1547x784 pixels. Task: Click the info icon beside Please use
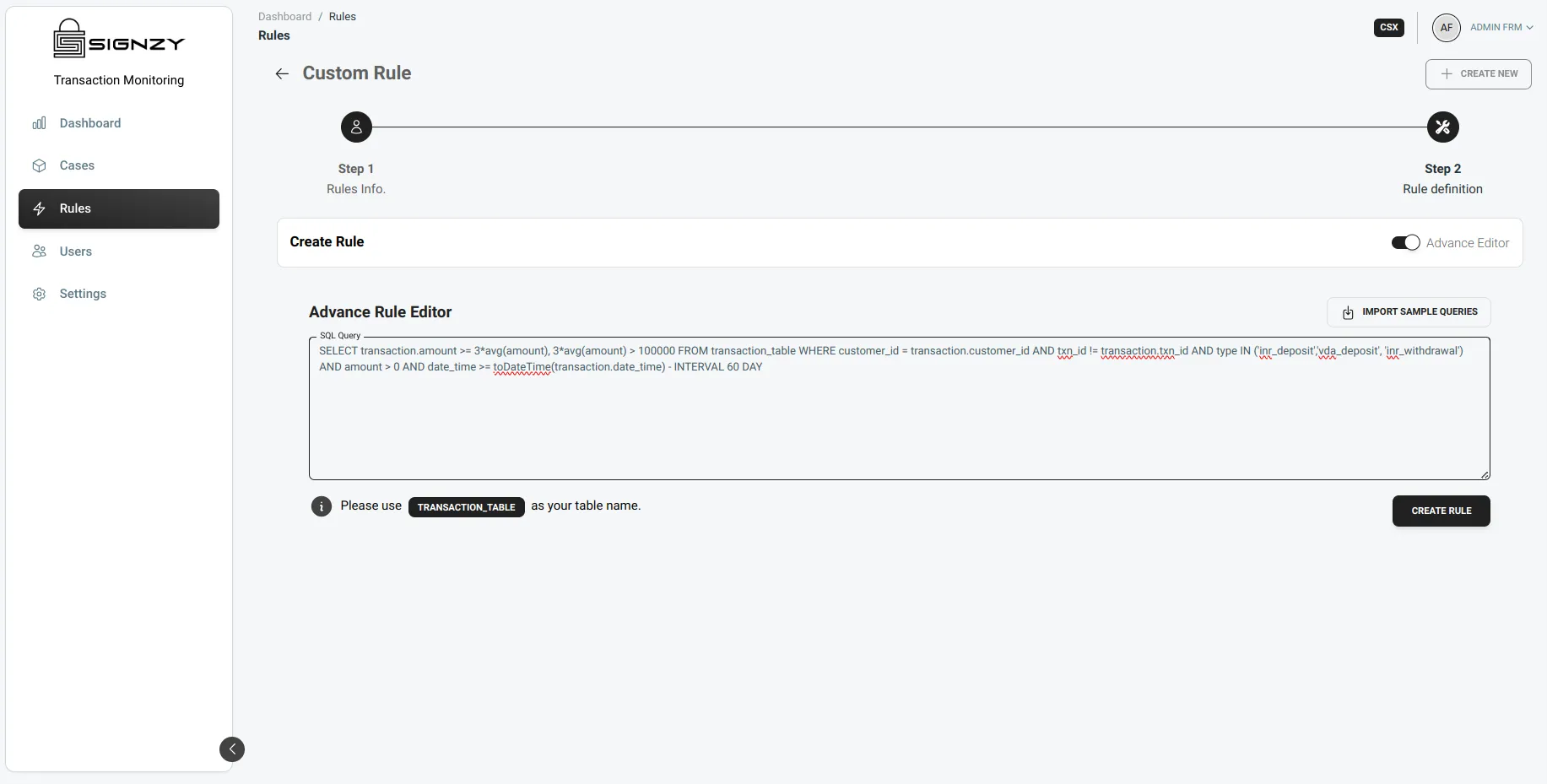pyautogui.click(x=322, y=506)
